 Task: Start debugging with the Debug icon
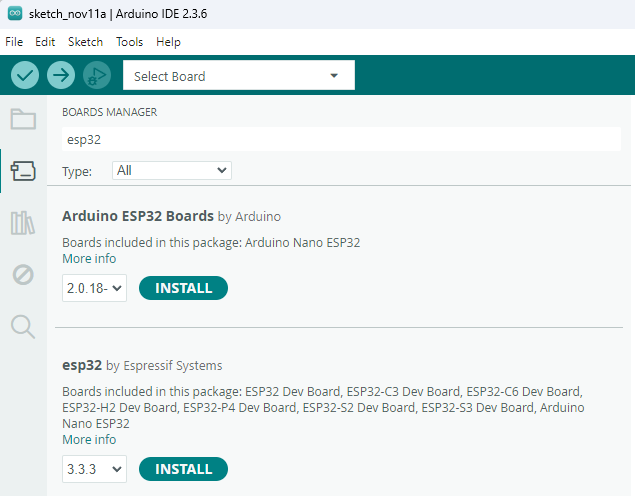[x=96, y=75]
